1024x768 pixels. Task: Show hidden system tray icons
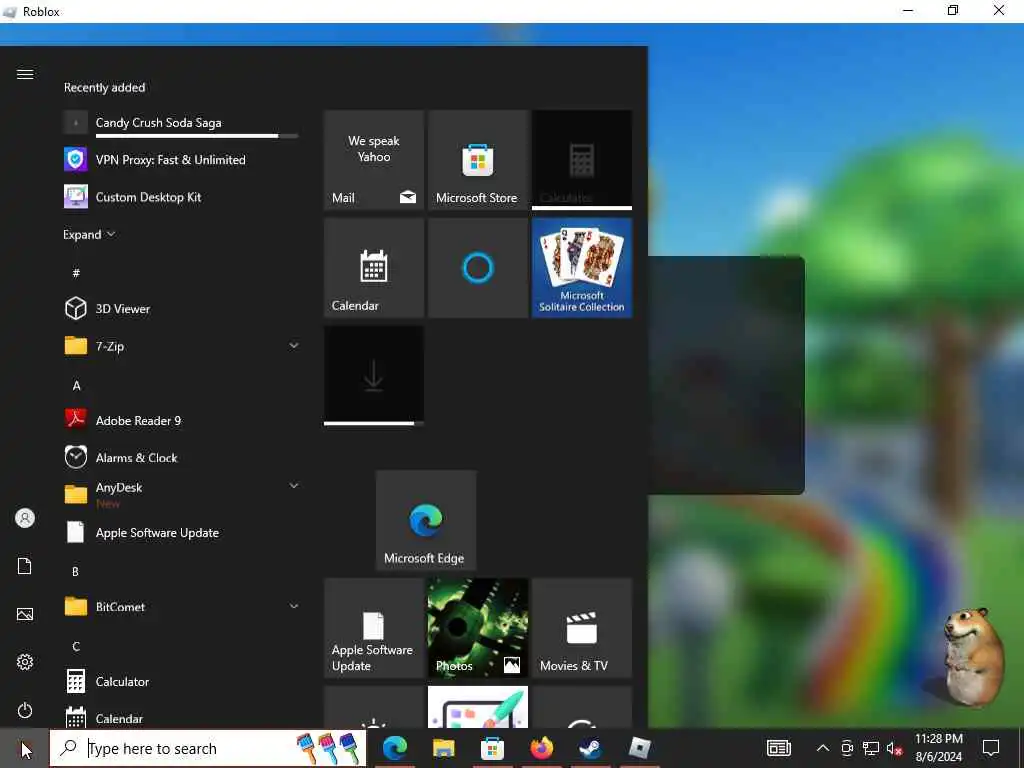pyautogui.click(x=823, y=748)
